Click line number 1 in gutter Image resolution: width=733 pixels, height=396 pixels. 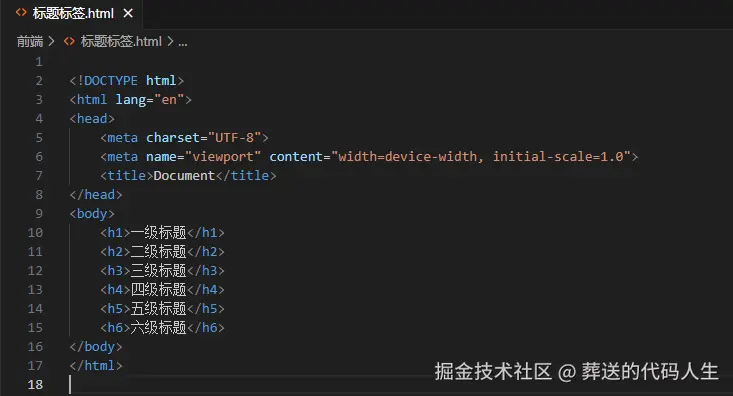click(39, 62)
